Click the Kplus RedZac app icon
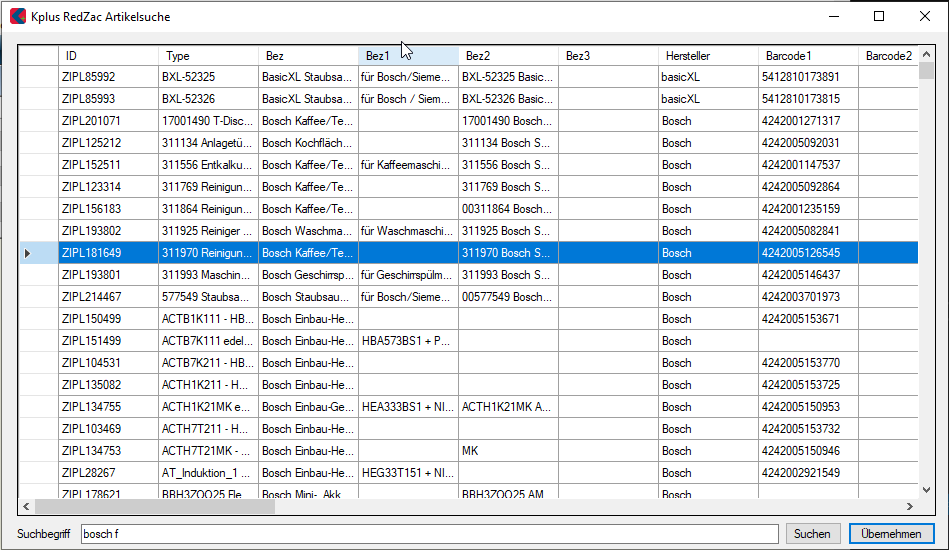The width and height of the screenshot is (949, 550). 18,16
